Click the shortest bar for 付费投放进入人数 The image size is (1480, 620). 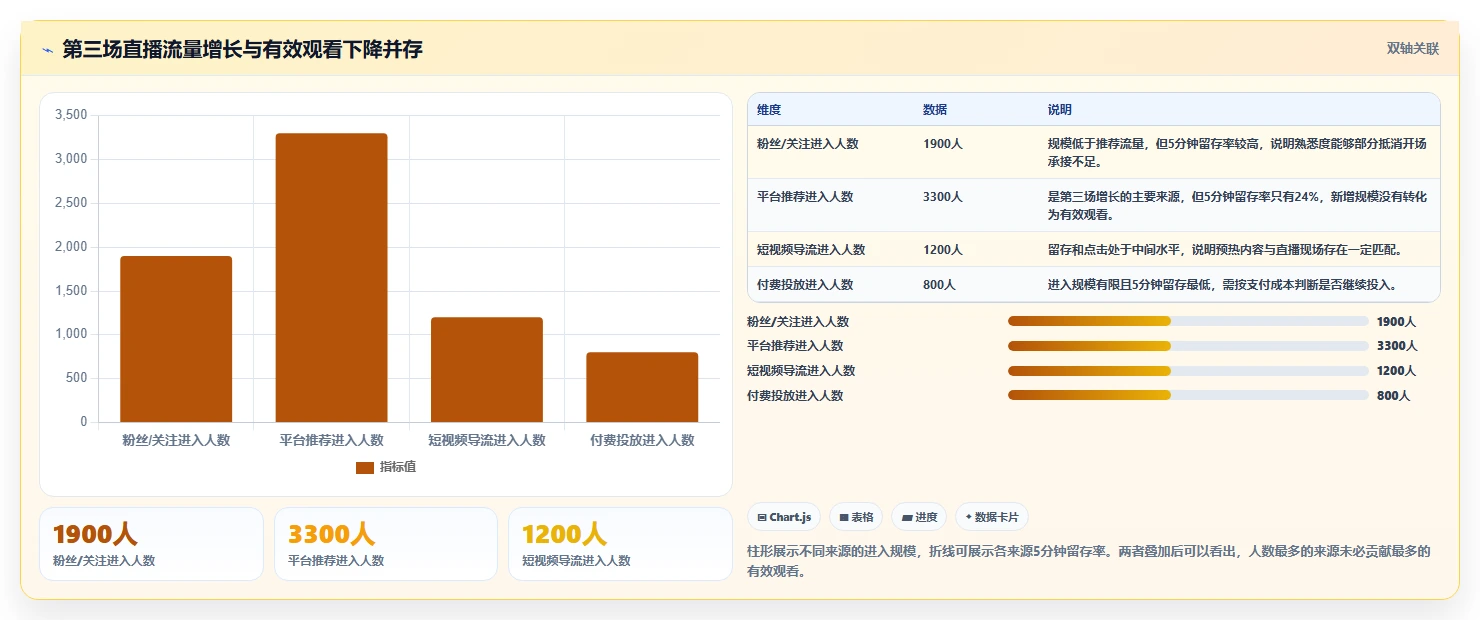(642, 387)
